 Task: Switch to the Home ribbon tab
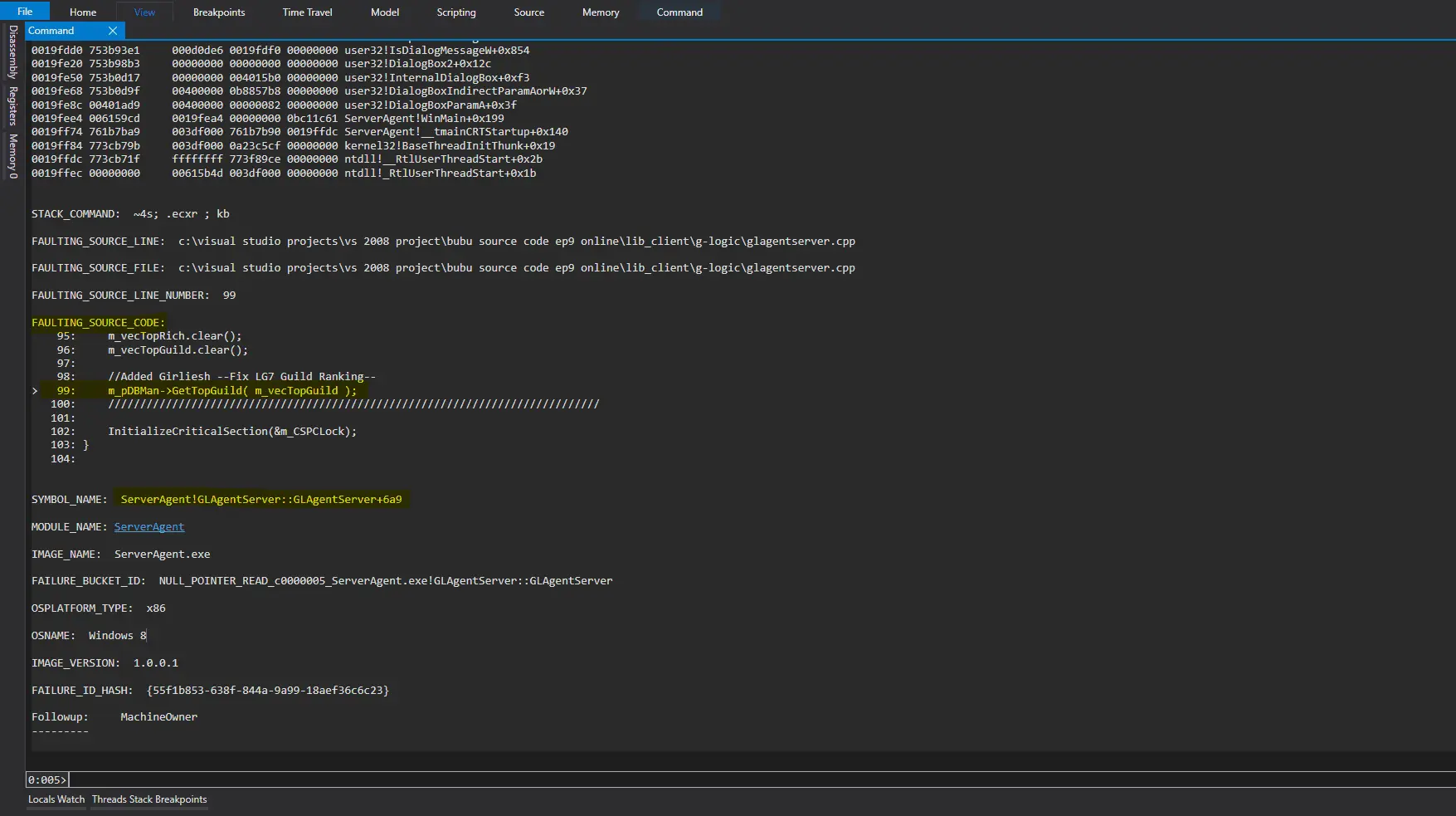[83, 12]
